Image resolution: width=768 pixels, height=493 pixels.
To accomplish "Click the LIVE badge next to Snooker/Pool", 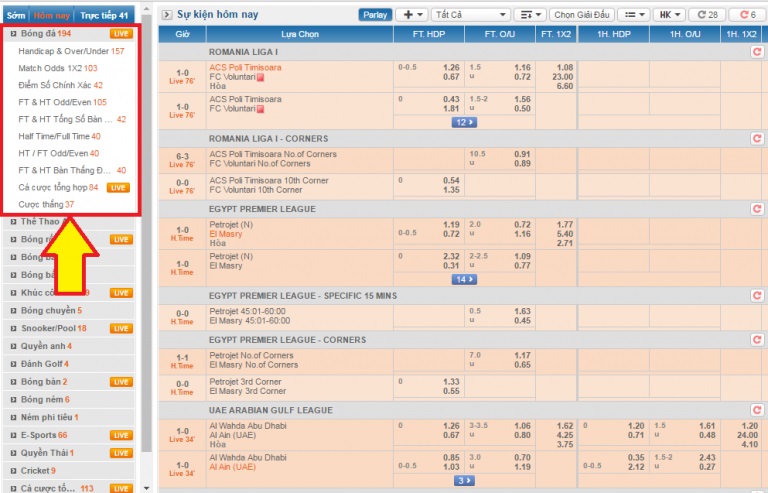I will pyautogui.click(x=120, y=328).
